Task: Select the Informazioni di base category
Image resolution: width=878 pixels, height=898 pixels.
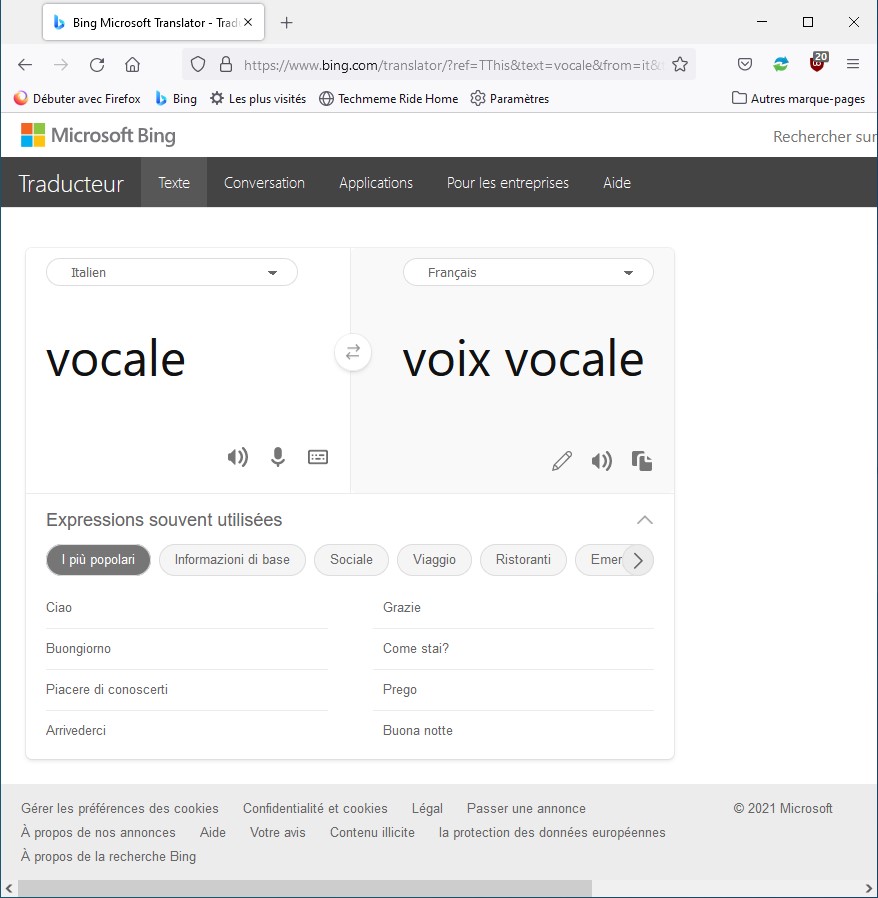Action: (x=232, y=560)
